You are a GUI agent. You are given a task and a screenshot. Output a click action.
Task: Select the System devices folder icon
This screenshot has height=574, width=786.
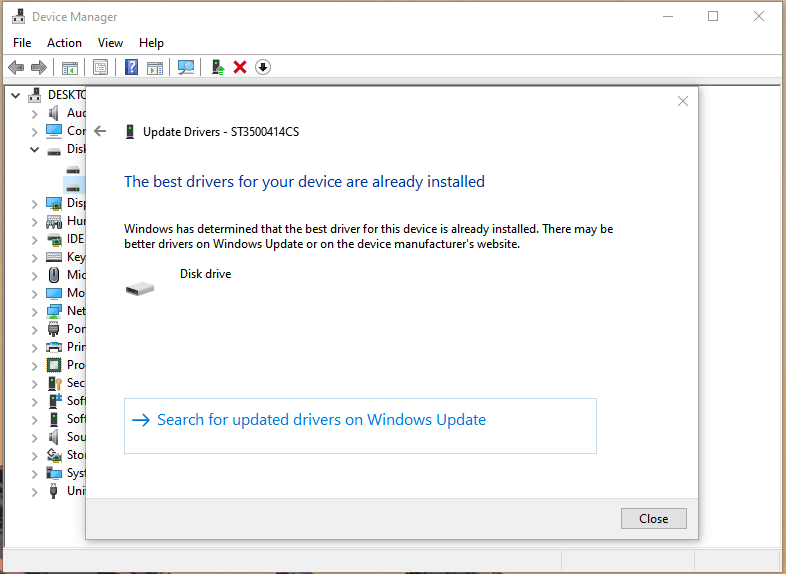(54, 473)
